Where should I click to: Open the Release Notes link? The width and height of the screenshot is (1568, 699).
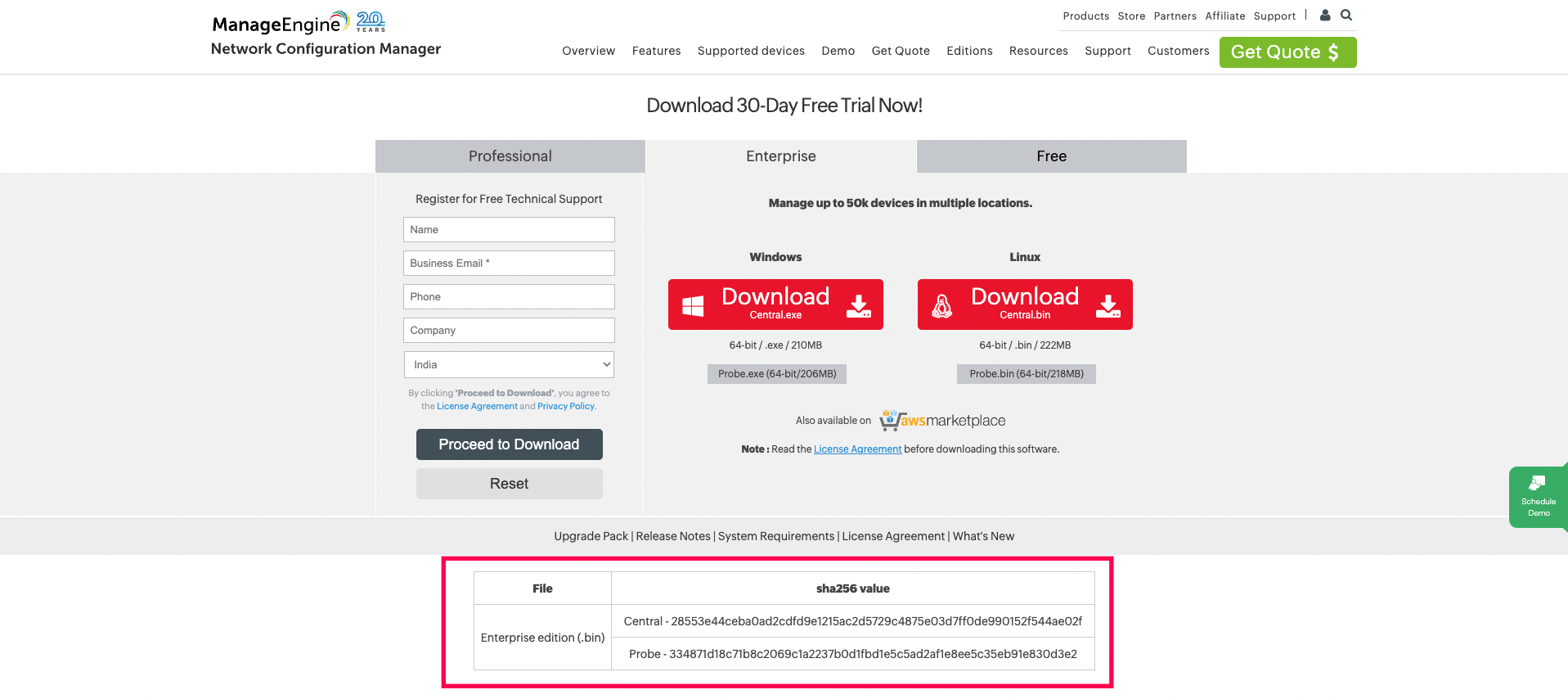pyautogui.click(x=673, y=536)
